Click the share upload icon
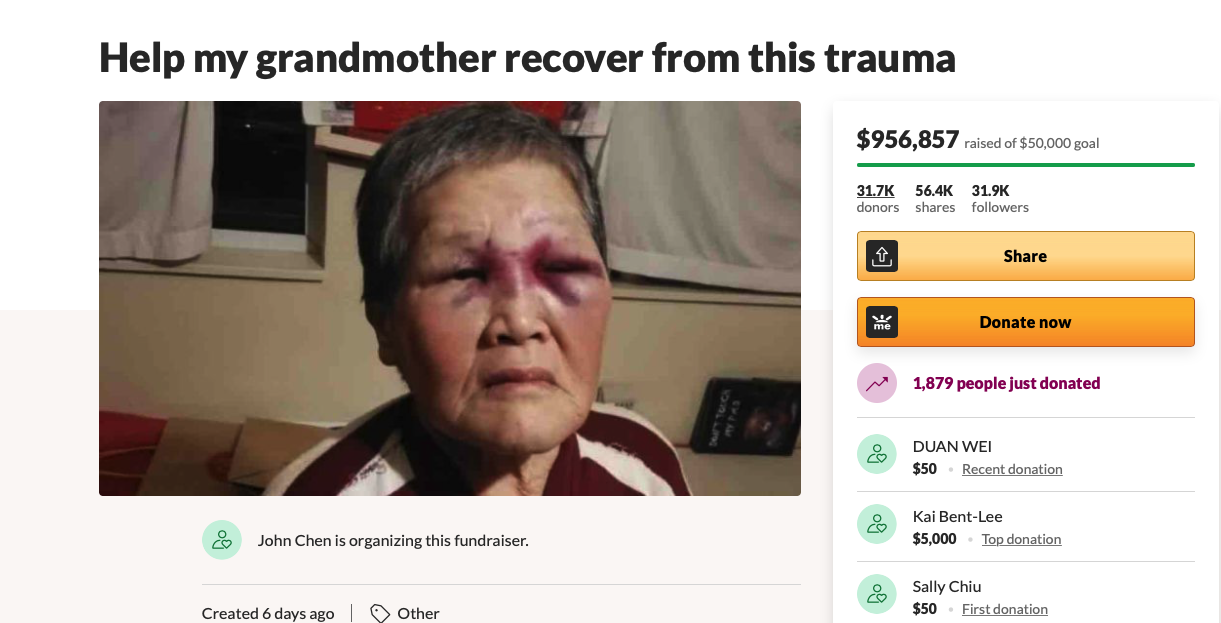The width and height of the screenshot is (1221, 623). (x=882, y=256)
